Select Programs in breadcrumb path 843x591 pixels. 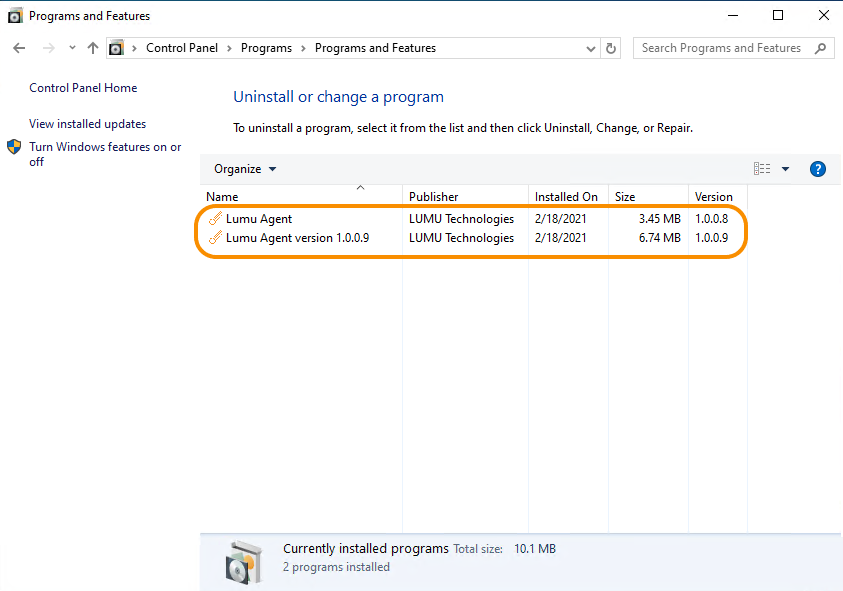[x=266, y=48]
